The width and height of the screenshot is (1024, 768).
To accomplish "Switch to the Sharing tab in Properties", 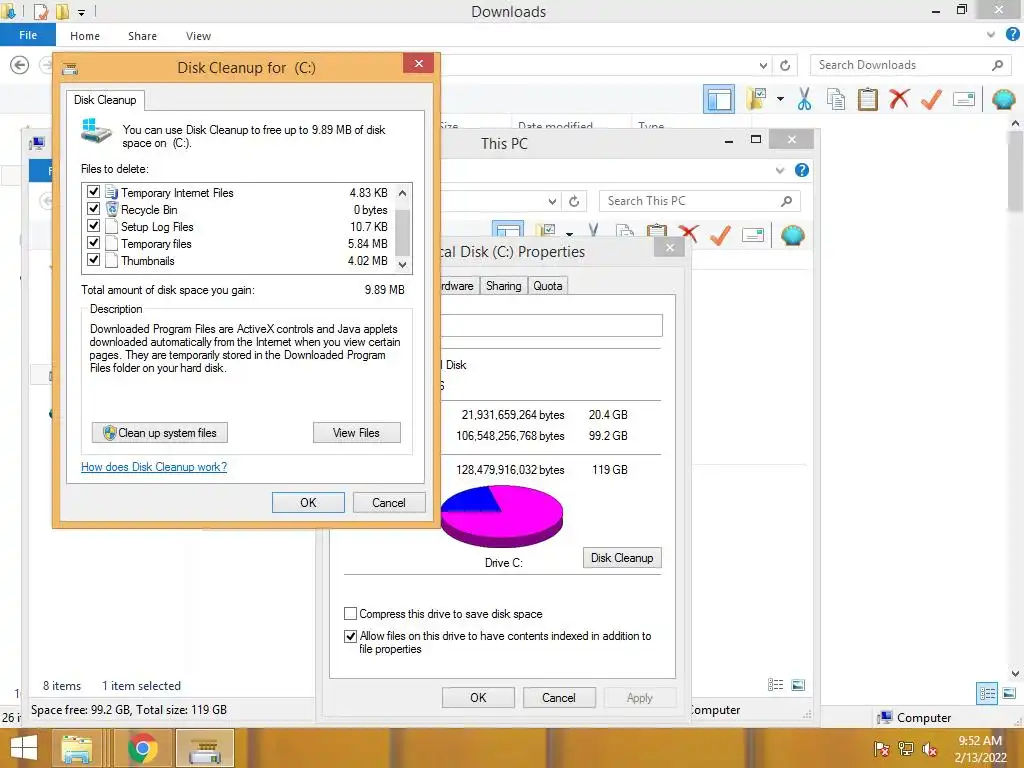I will tap(504, 285).
